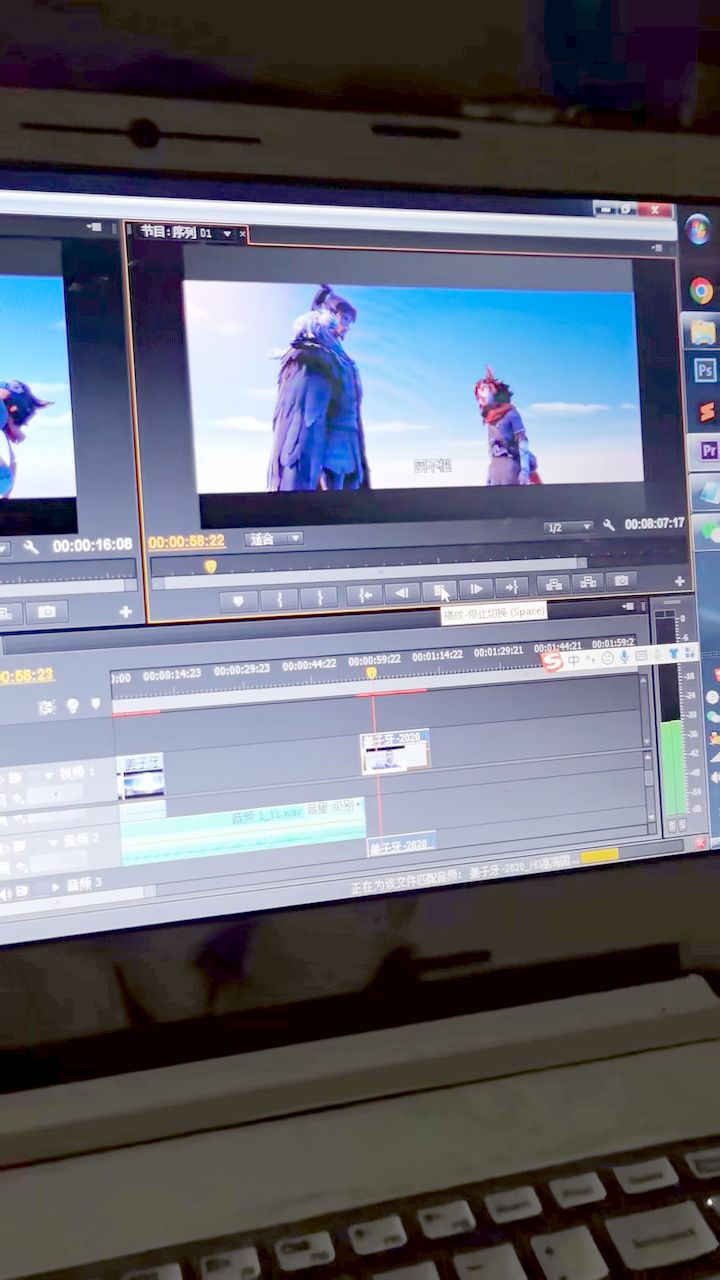Screen dimensions: 720x1280
Task: Step back one frame in Program monitor
Action: click(402, 593)
